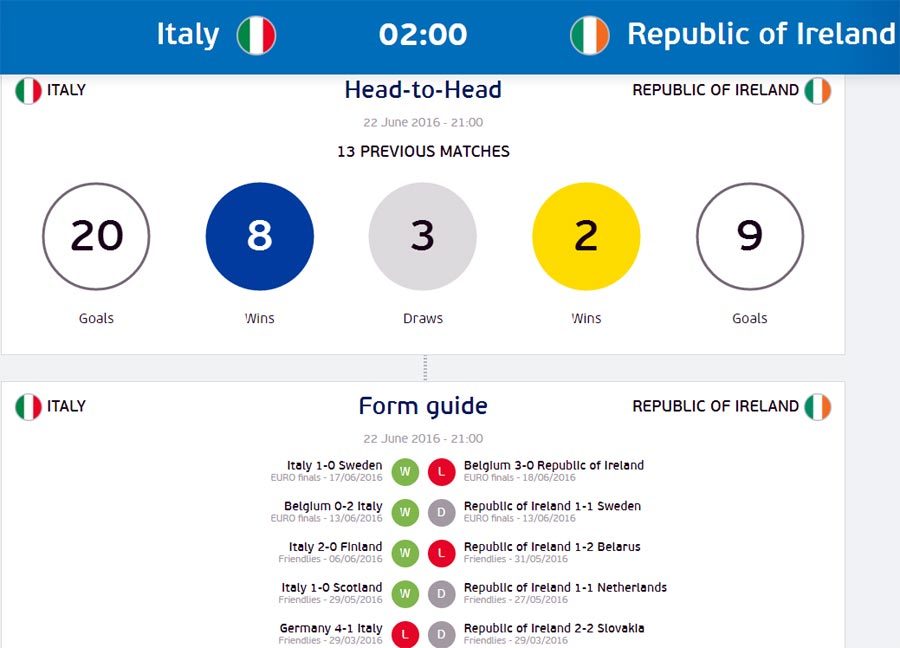Click the grey 3 draws circle
The height and width of the screenshot is (648, 900).
pos(423,236)
